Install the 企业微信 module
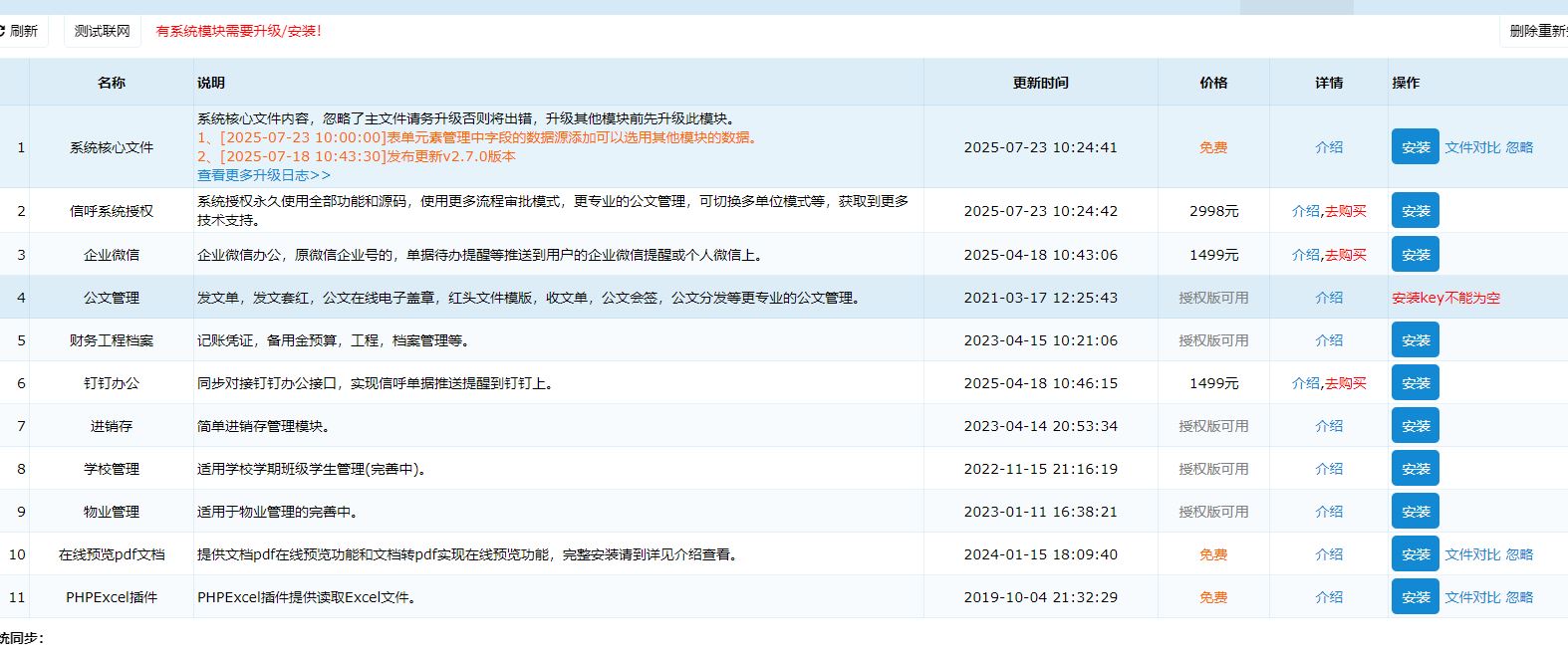This screenshot has height=653, width=1568. point(1415,255)
